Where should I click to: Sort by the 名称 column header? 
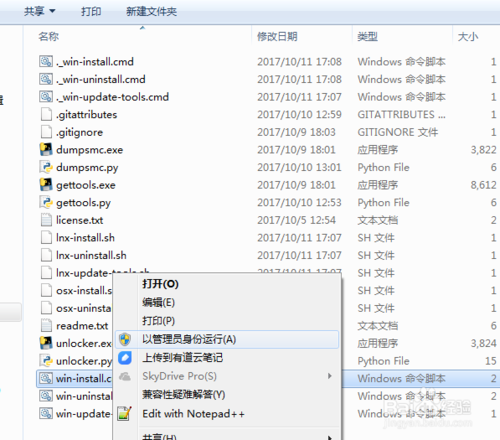tap(49, 36)
